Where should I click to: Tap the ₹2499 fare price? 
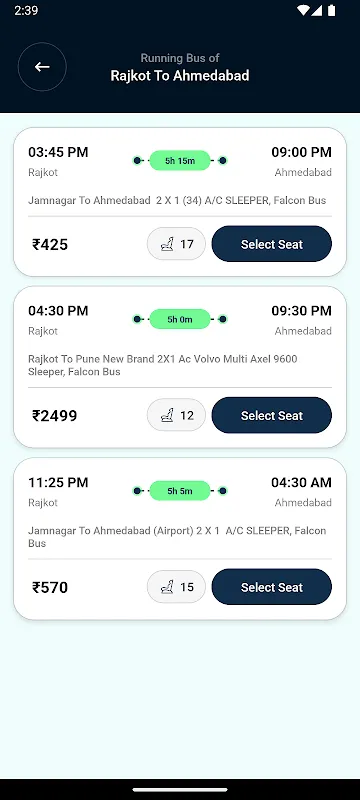click(x=55, y=416)
